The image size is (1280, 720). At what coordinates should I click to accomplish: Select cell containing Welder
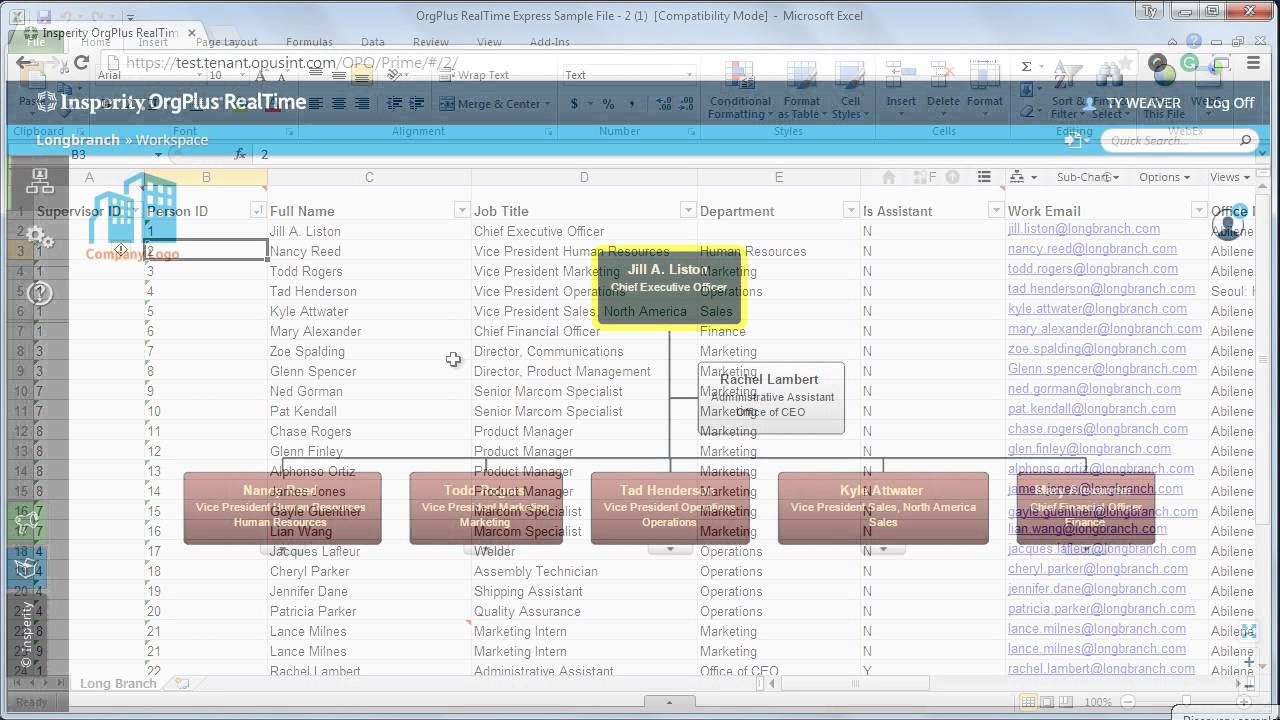coord(584,551)
